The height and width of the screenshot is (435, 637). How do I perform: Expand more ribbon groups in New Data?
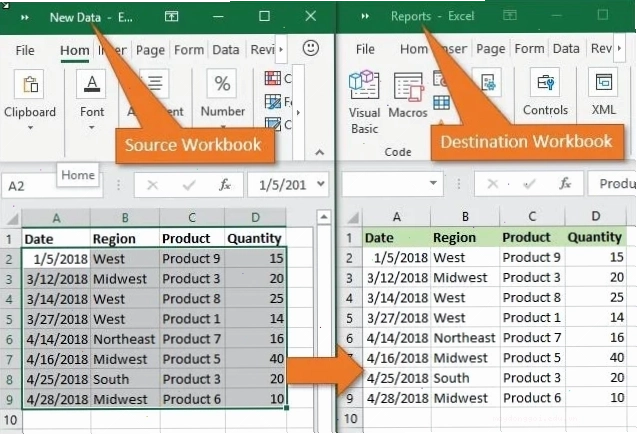pyautogui.click(x=299, y=112)
